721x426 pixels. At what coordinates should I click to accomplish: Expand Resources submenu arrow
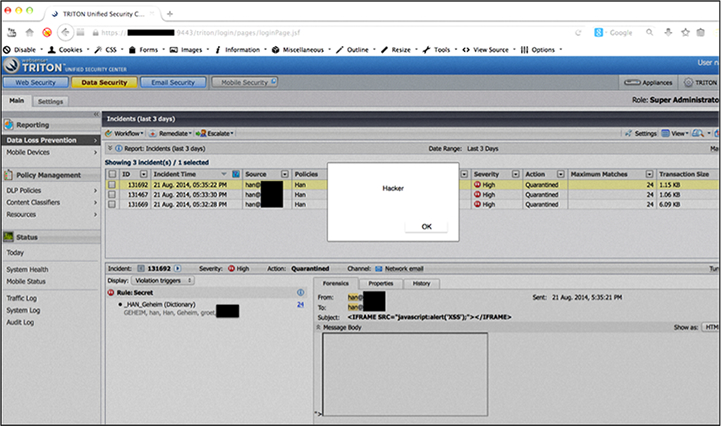(95, 214)
